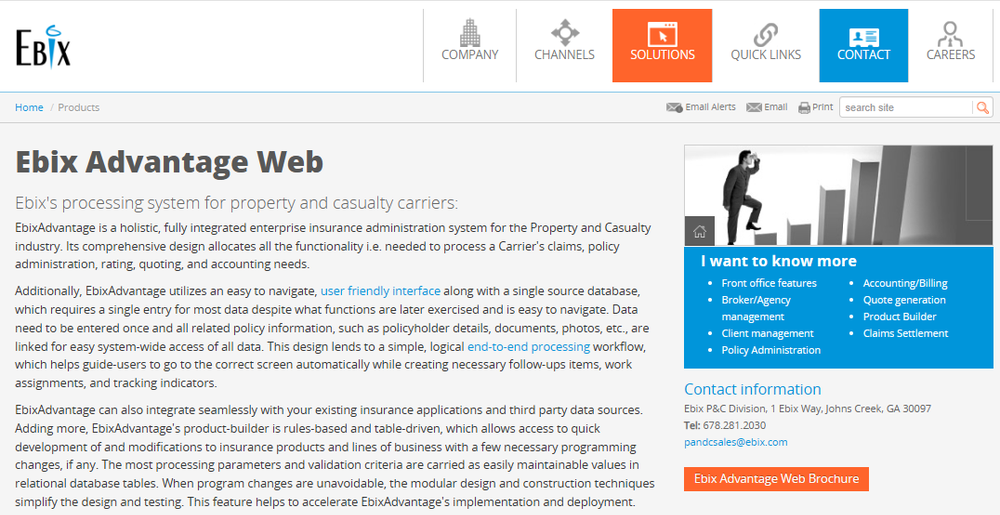Click the home icon on banner image
The image size is (1000, 515).
coord(699,231)
